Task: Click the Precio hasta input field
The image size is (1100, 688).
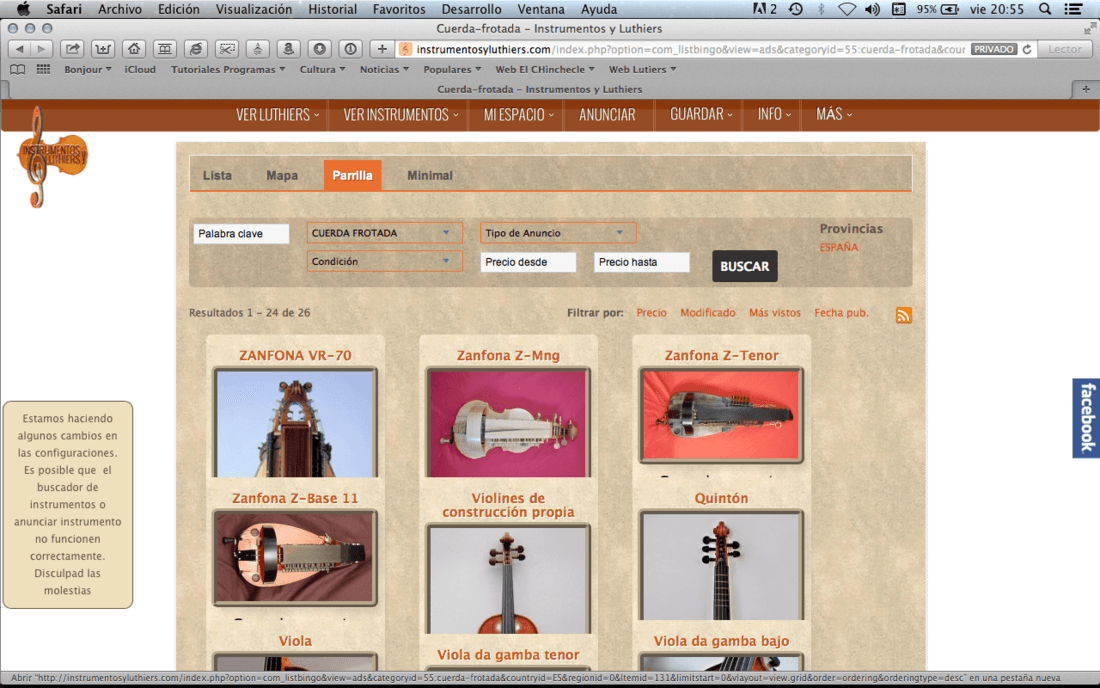Action: pyautogui.click(x=642, y=262)
